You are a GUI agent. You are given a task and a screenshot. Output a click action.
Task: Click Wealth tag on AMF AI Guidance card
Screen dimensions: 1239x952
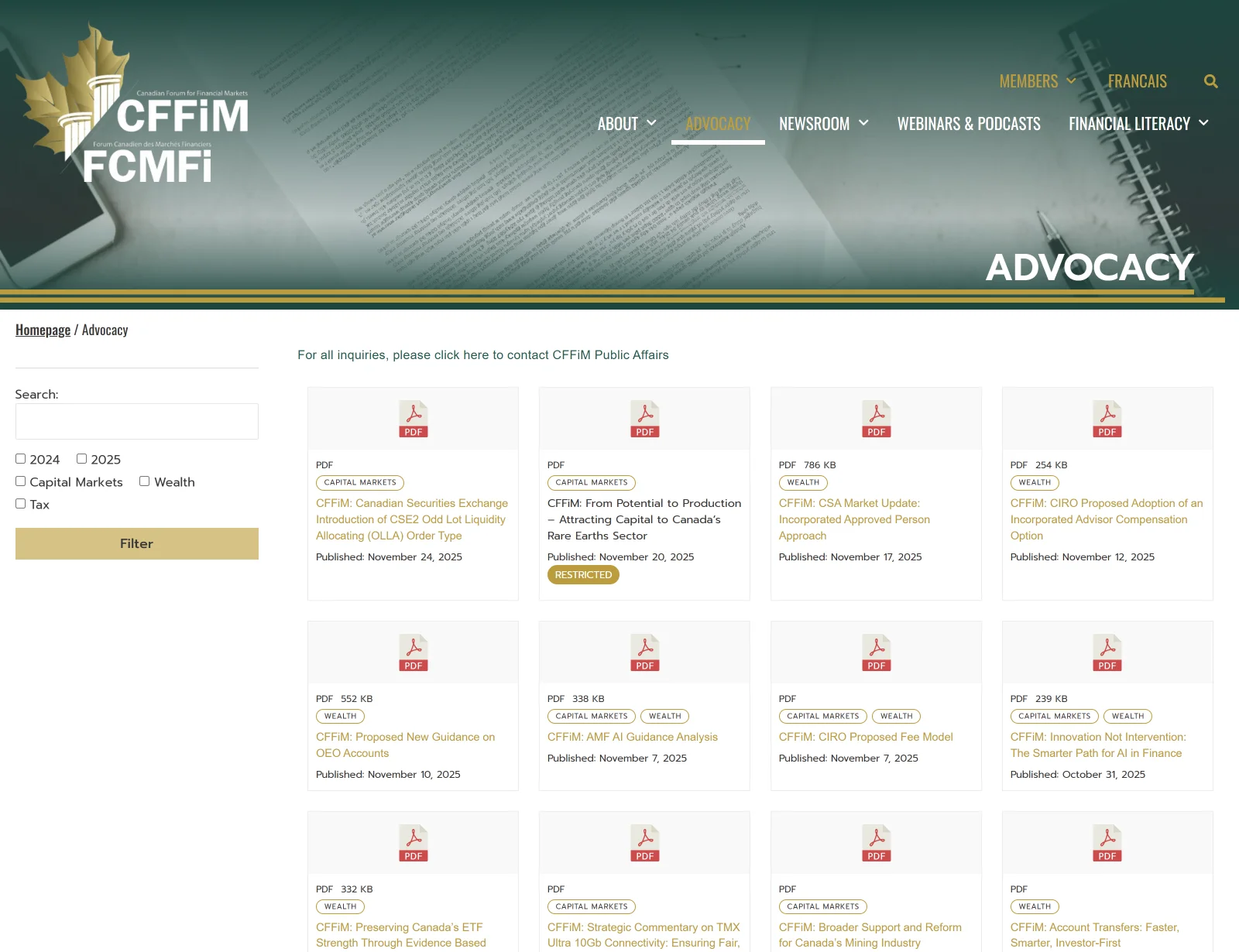coord(665,716)
